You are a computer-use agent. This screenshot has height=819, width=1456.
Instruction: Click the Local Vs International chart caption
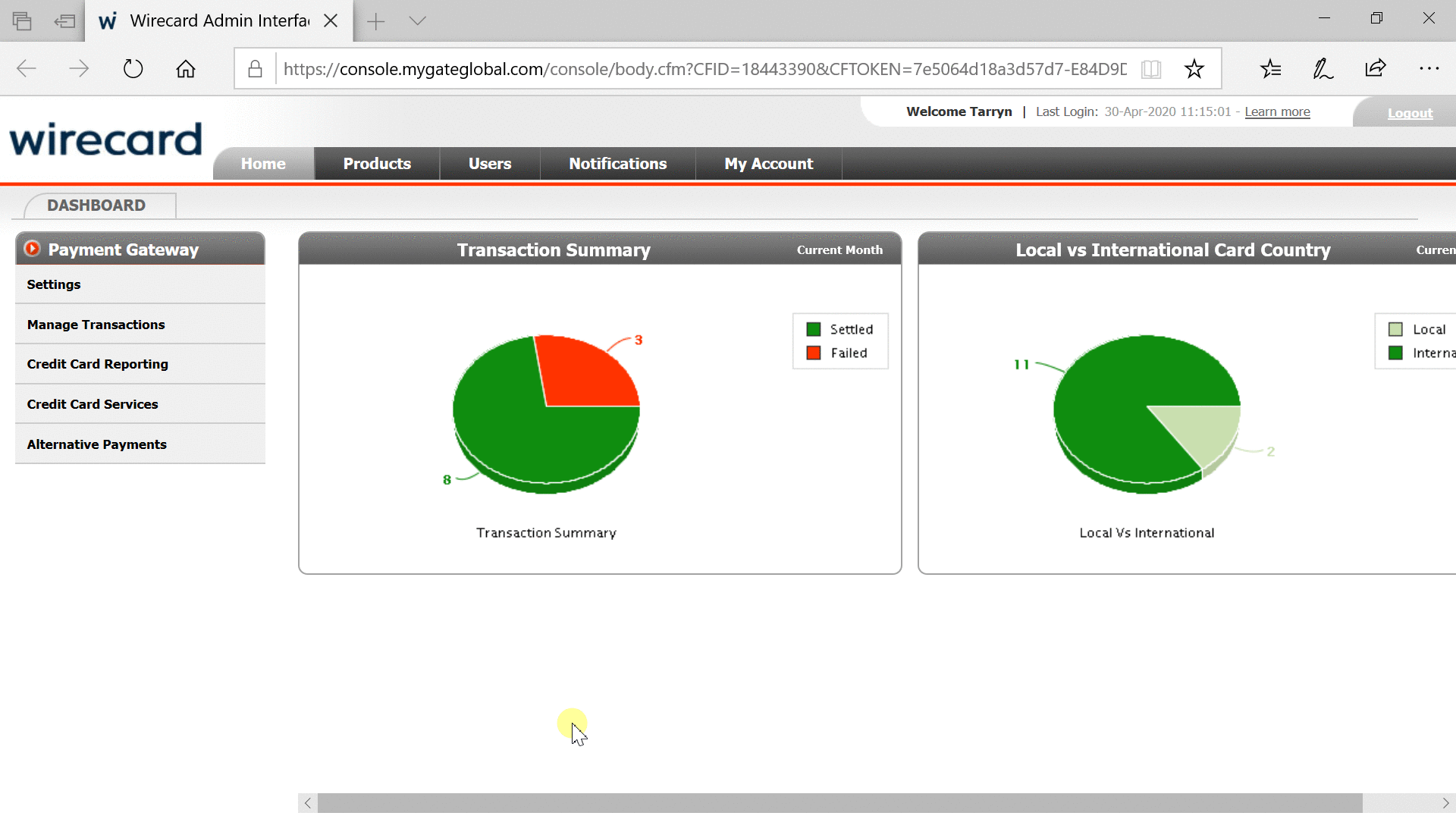(x=1147, y=532)
